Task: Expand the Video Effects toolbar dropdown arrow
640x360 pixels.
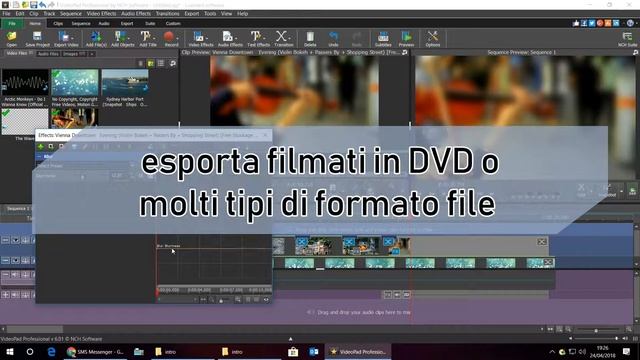Action: (x=208, y=38)
